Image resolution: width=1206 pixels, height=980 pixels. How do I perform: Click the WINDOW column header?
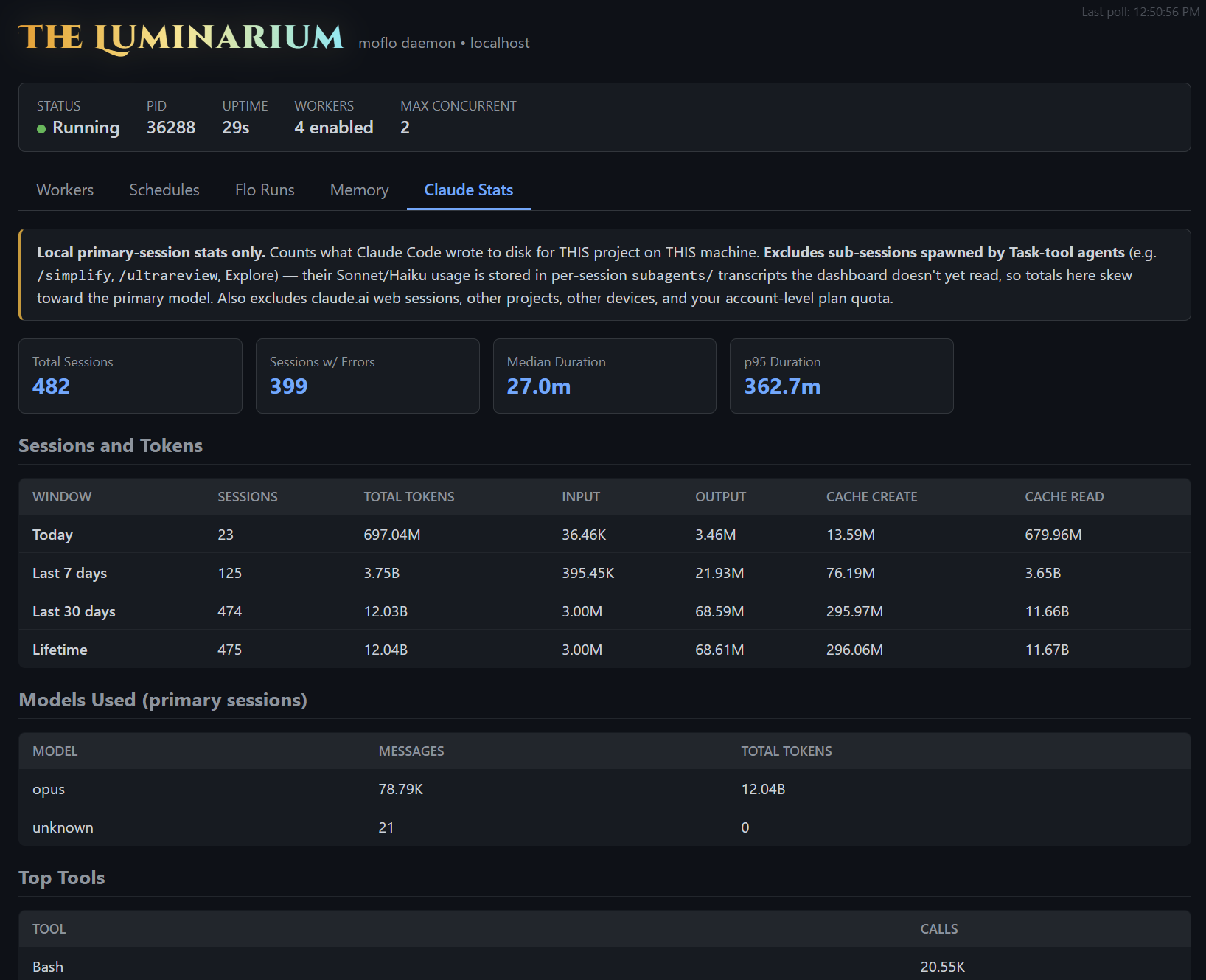click(62, 496)
